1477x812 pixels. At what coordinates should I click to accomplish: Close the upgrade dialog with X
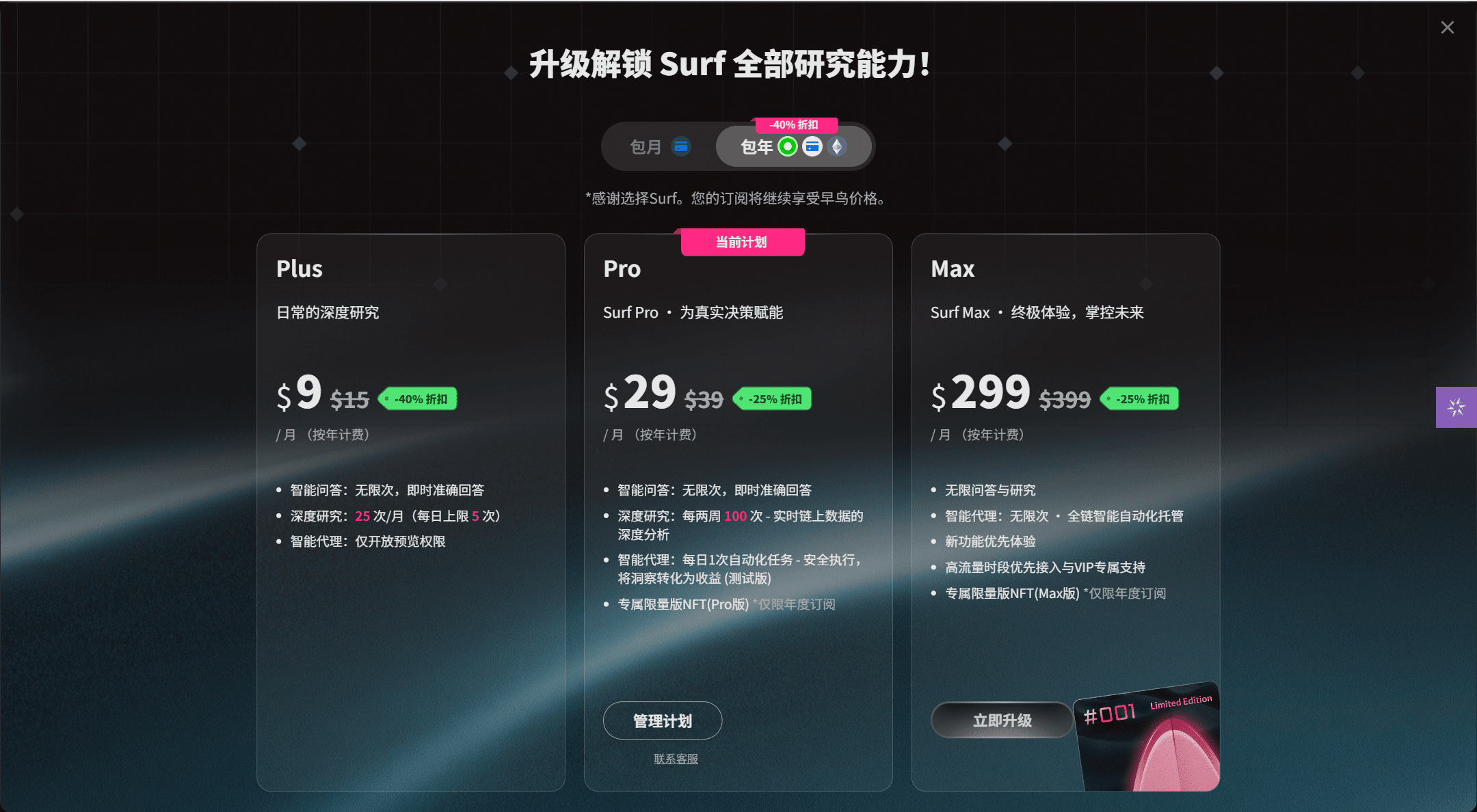(x=1447, y=27)
